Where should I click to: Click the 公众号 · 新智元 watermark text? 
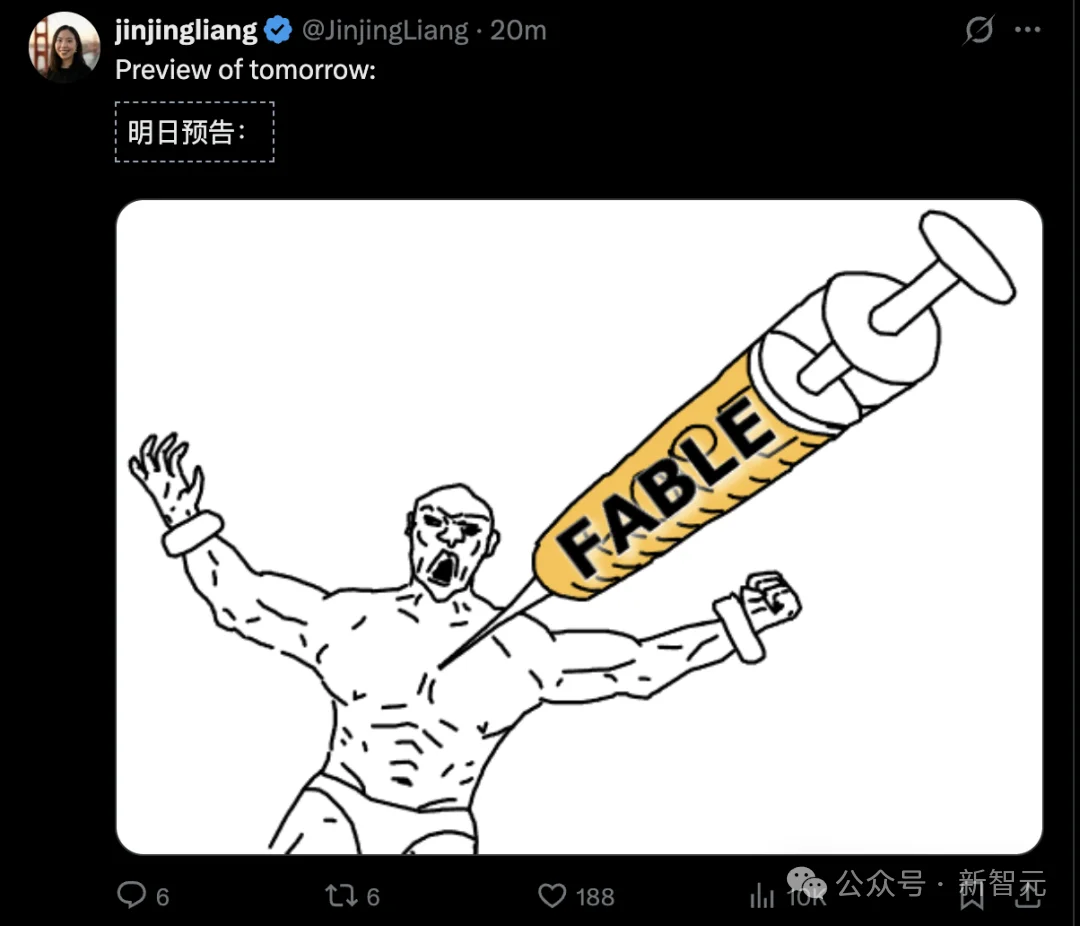941,883
